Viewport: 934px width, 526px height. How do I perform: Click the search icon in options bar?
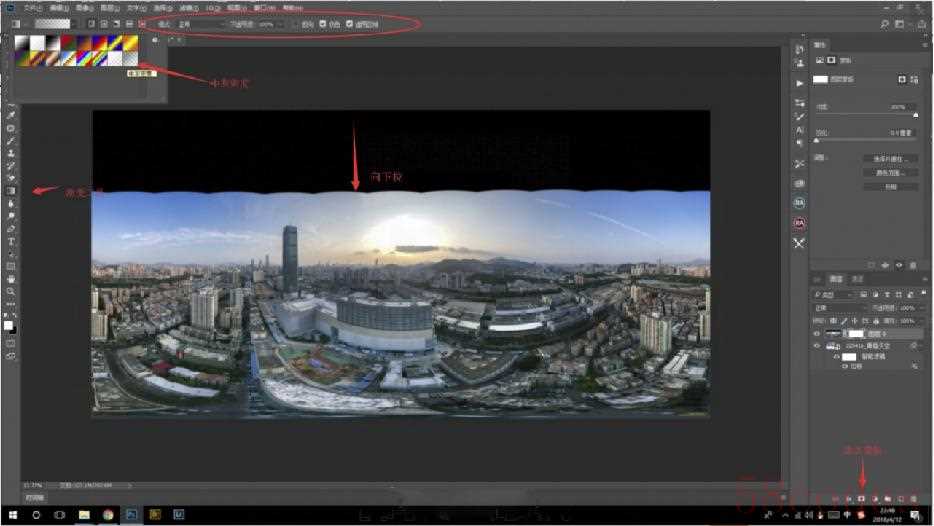pyautogui.click(x=885, y=24)
